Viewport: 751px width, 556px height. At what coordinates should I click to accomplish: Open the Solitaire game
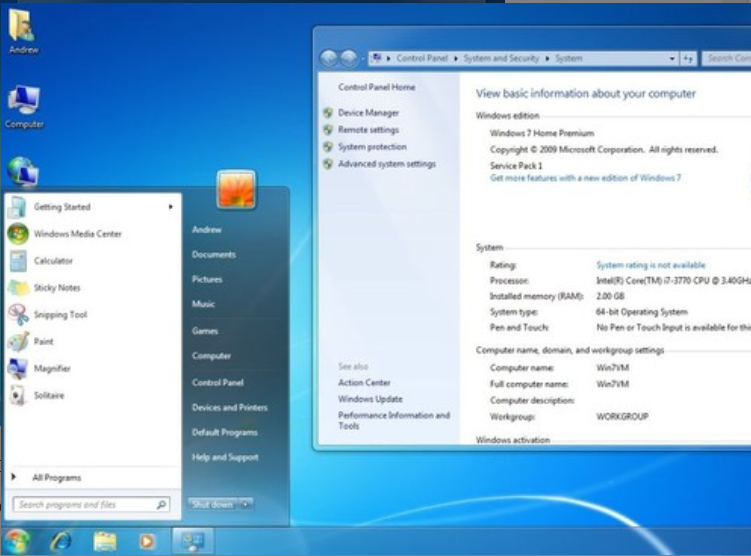(49, 396)
